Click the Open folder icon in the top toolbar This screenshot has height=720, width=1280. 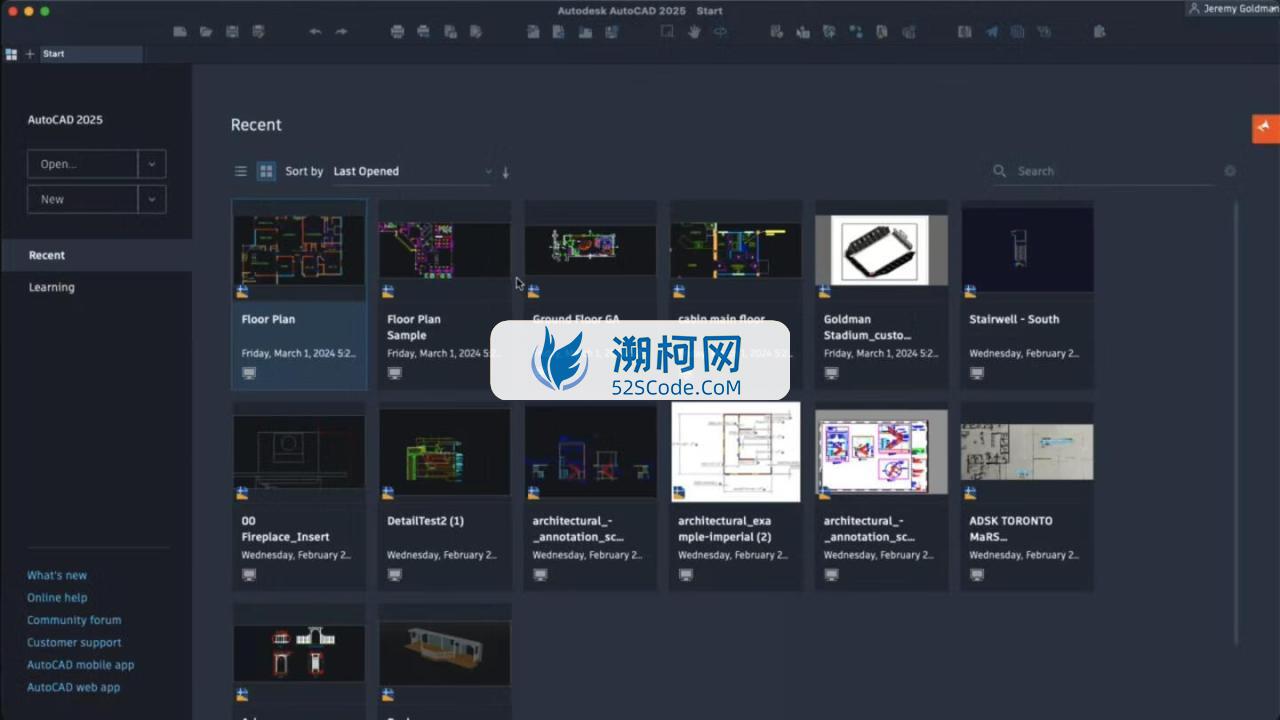tap(206, 32)
